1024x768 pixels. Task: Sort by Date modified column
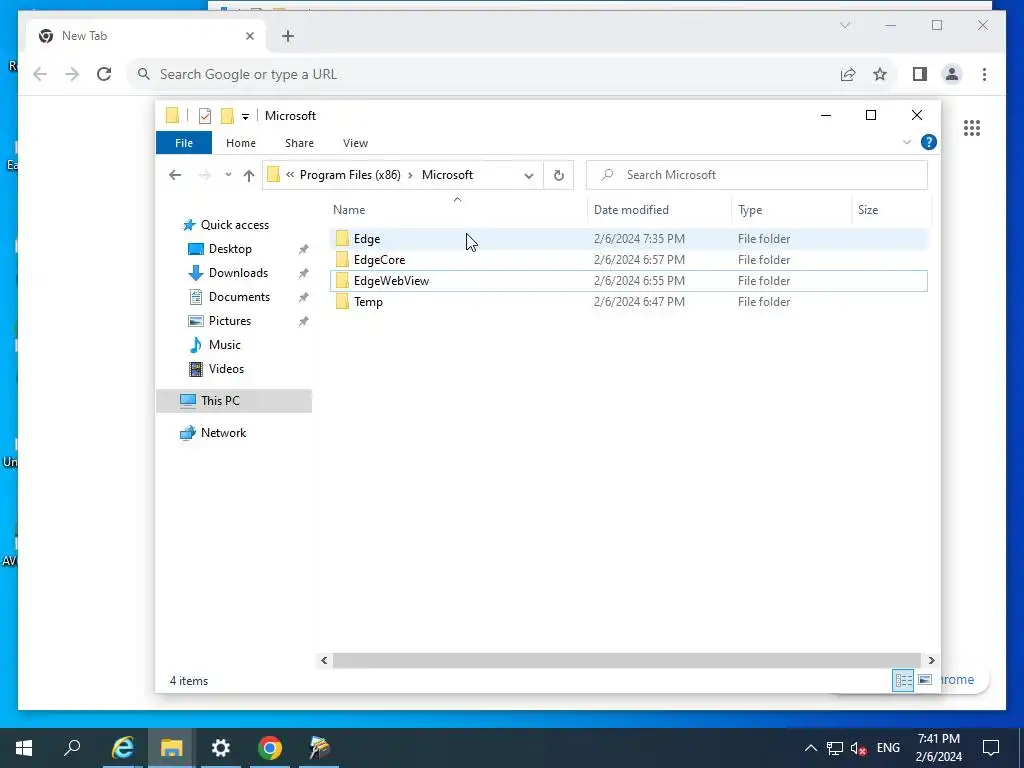(631, 210)
